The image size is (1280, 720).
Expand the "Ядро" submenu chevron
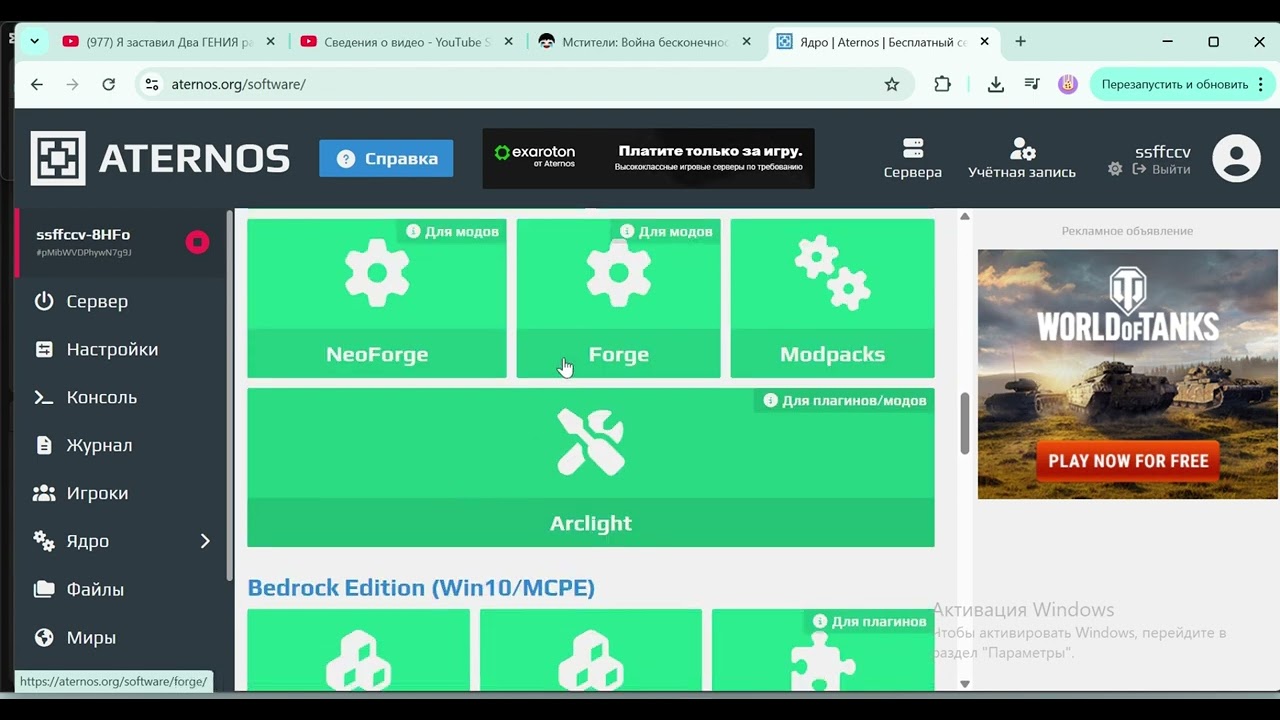(205, 541)
